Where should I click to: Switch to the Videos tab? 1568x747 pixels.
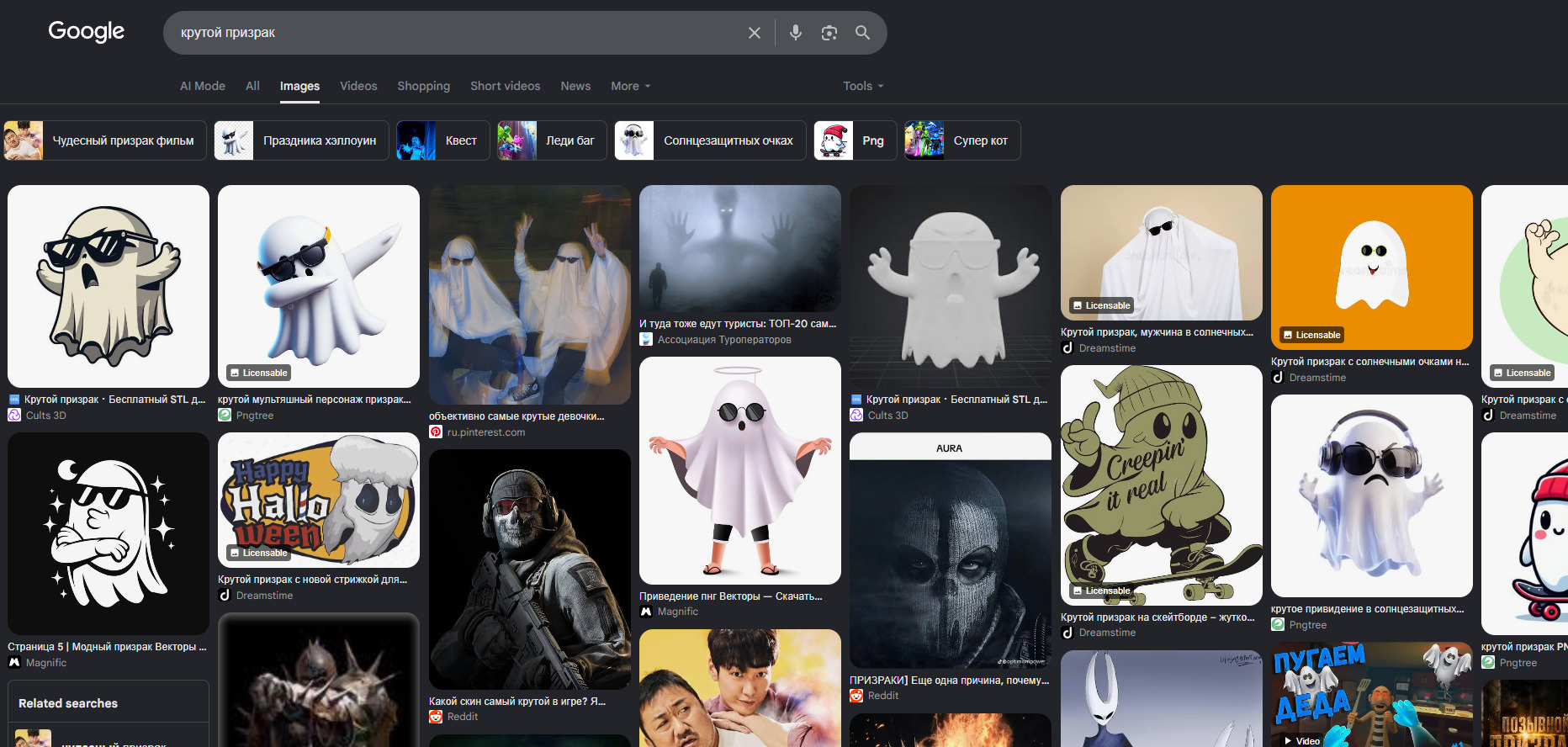[x=358, y=86]
